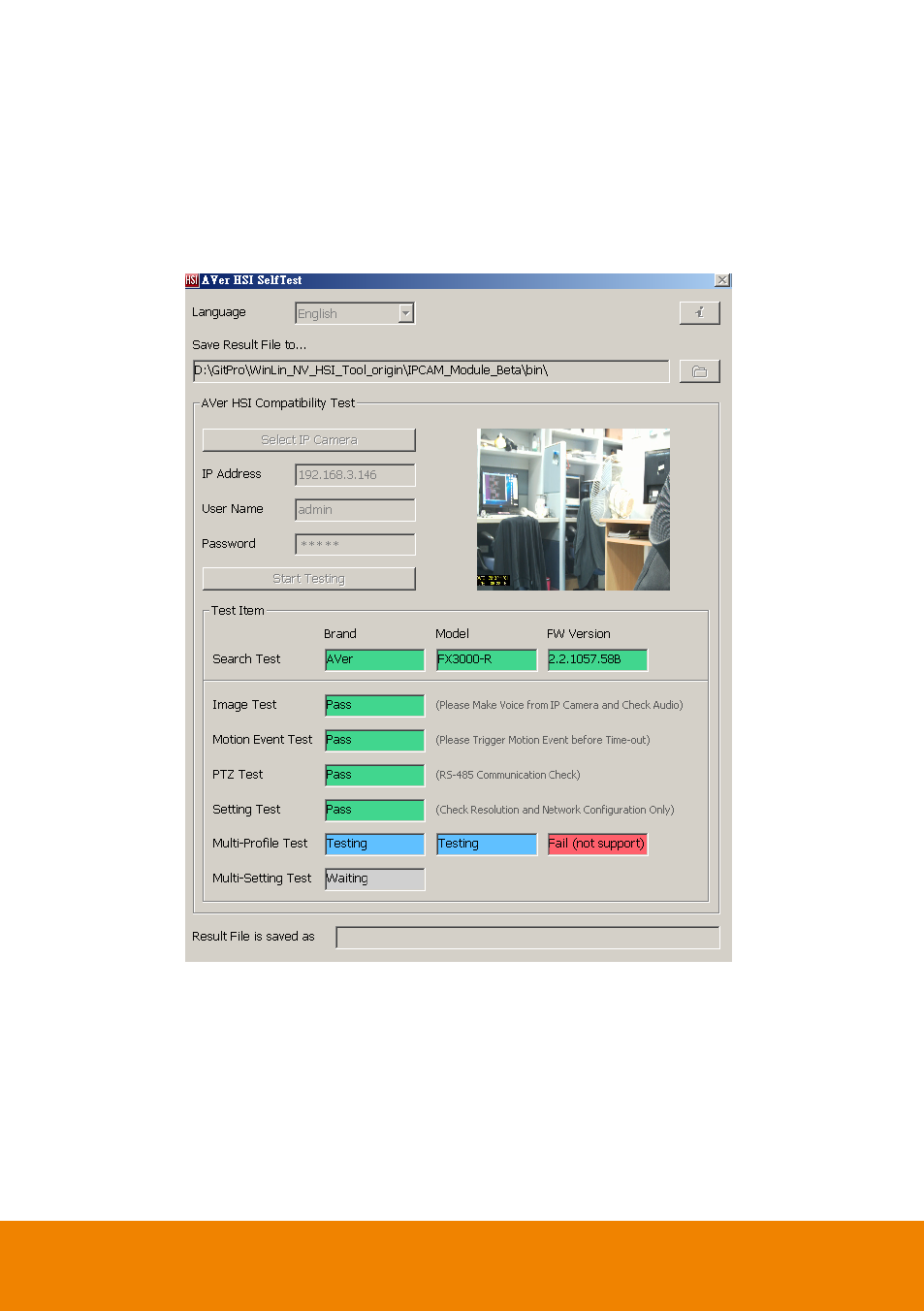Click second Multi-Profile Testing status box
Screen dimensions: 924x1311
click(x=486, y=844)
